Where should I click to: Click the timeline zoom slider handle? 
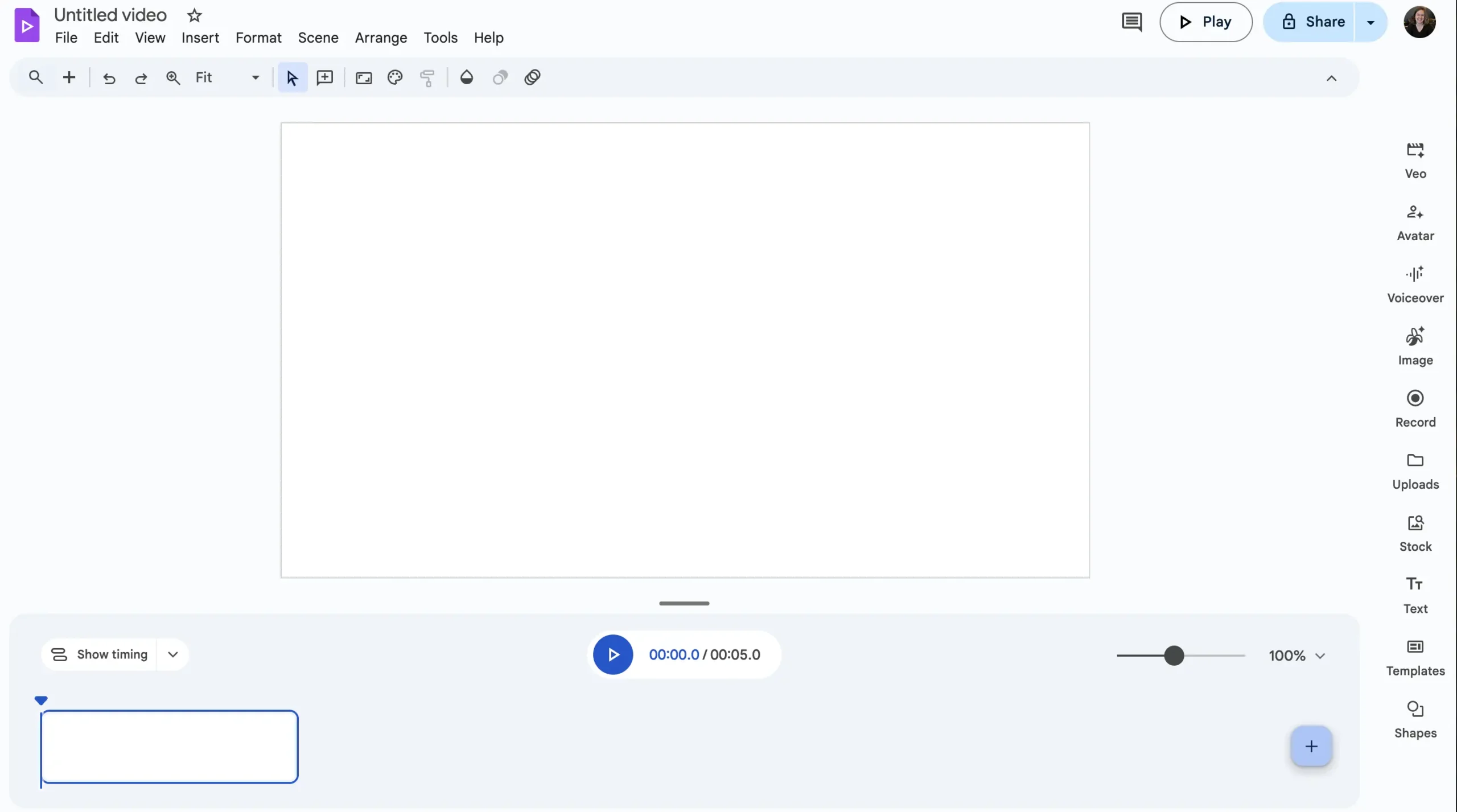coord(1174,656)
